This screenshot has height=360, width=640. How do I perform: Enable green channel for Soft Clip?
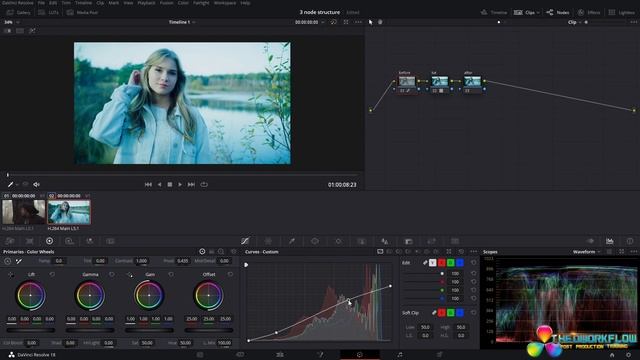point(451,313)
